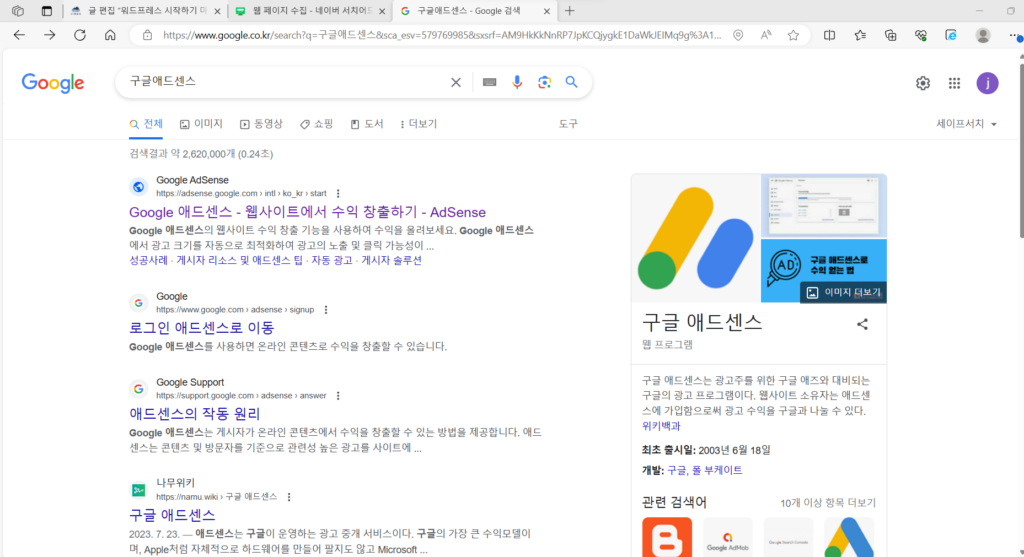Open more options for 나무위키 result
This screenshot has width=1024, height=557.
coord(289,497)
